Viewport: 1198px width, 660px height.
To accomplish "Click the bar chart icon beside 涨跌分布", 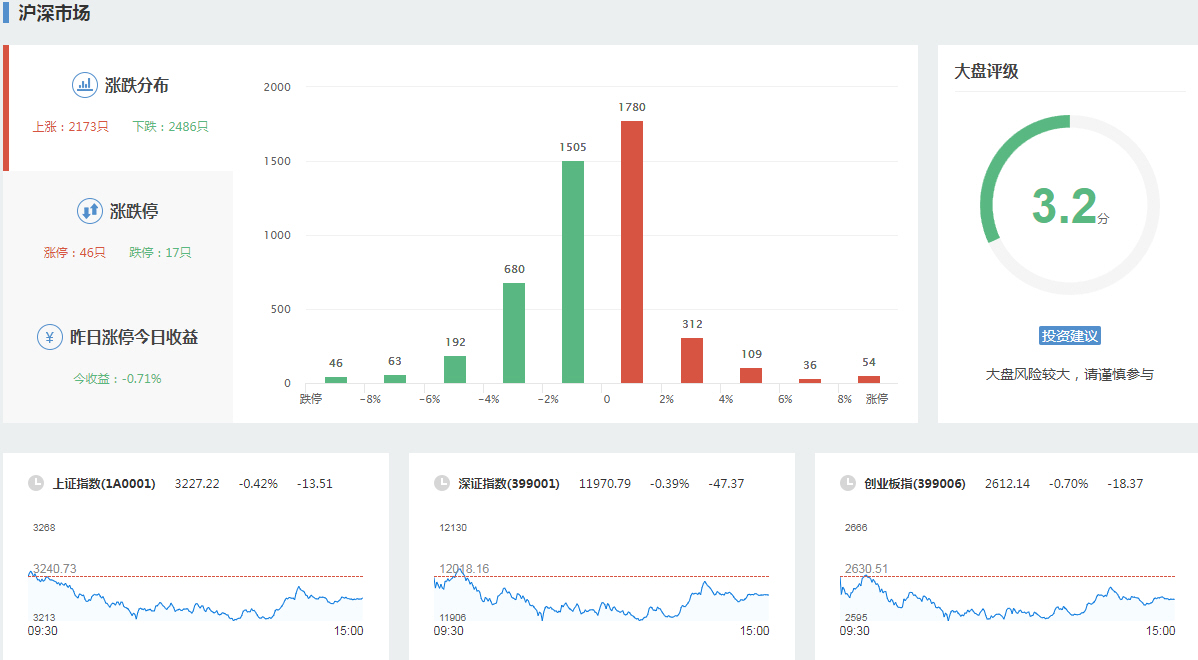I will click(x=85, y=85).
